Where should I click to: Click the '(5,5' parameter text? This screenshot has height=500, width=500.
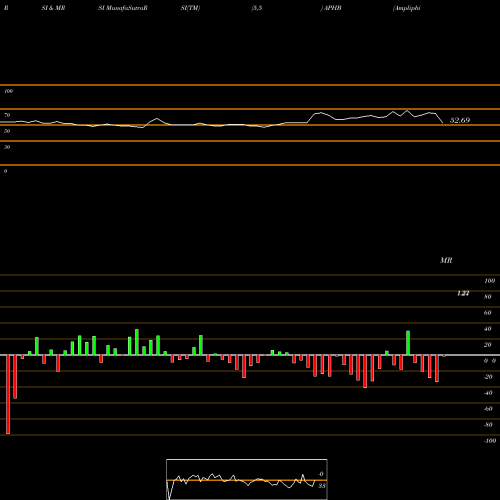pos(257,8)
